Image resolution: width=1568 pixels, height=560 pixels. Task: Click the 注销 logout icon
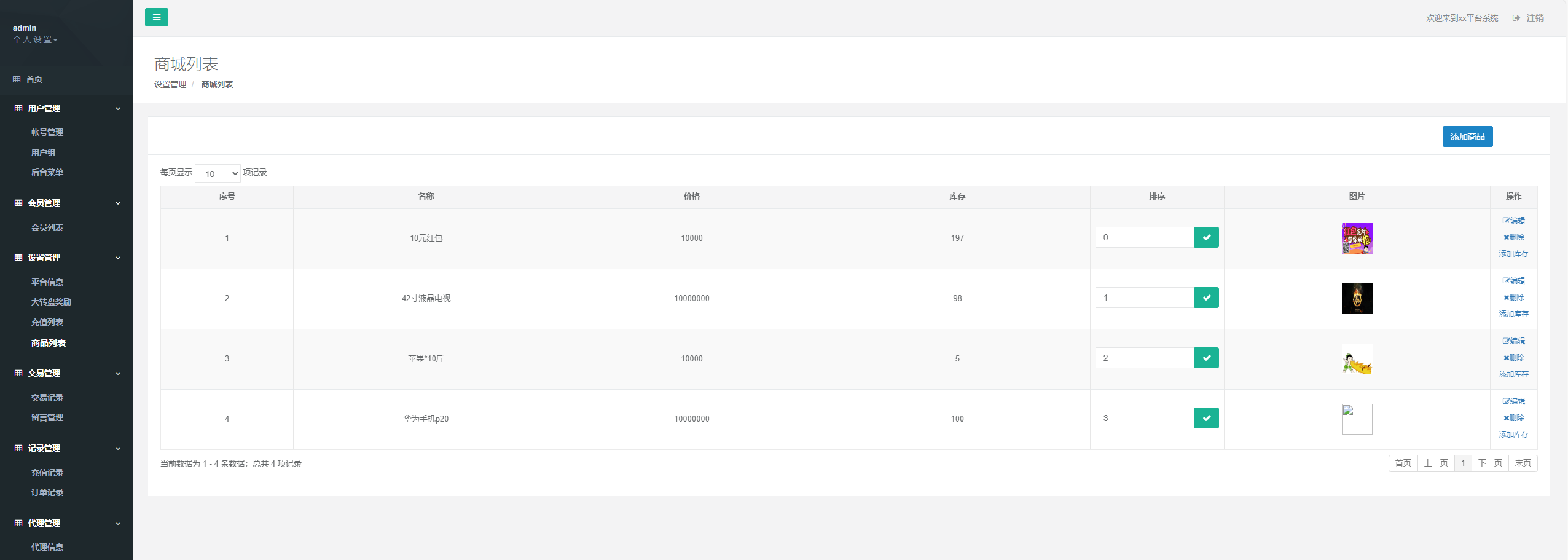pos(1516,18)
